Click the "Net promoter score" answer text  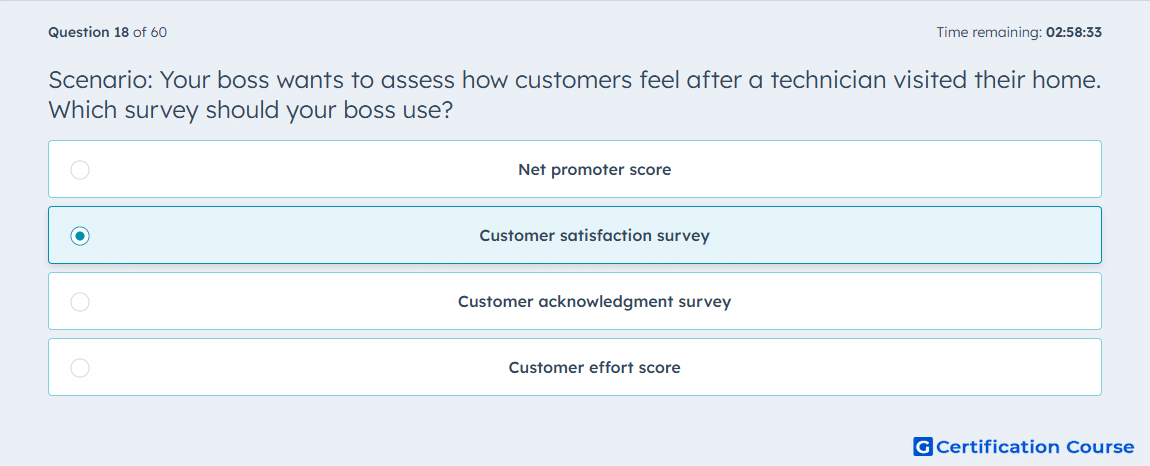pos(595,170)
